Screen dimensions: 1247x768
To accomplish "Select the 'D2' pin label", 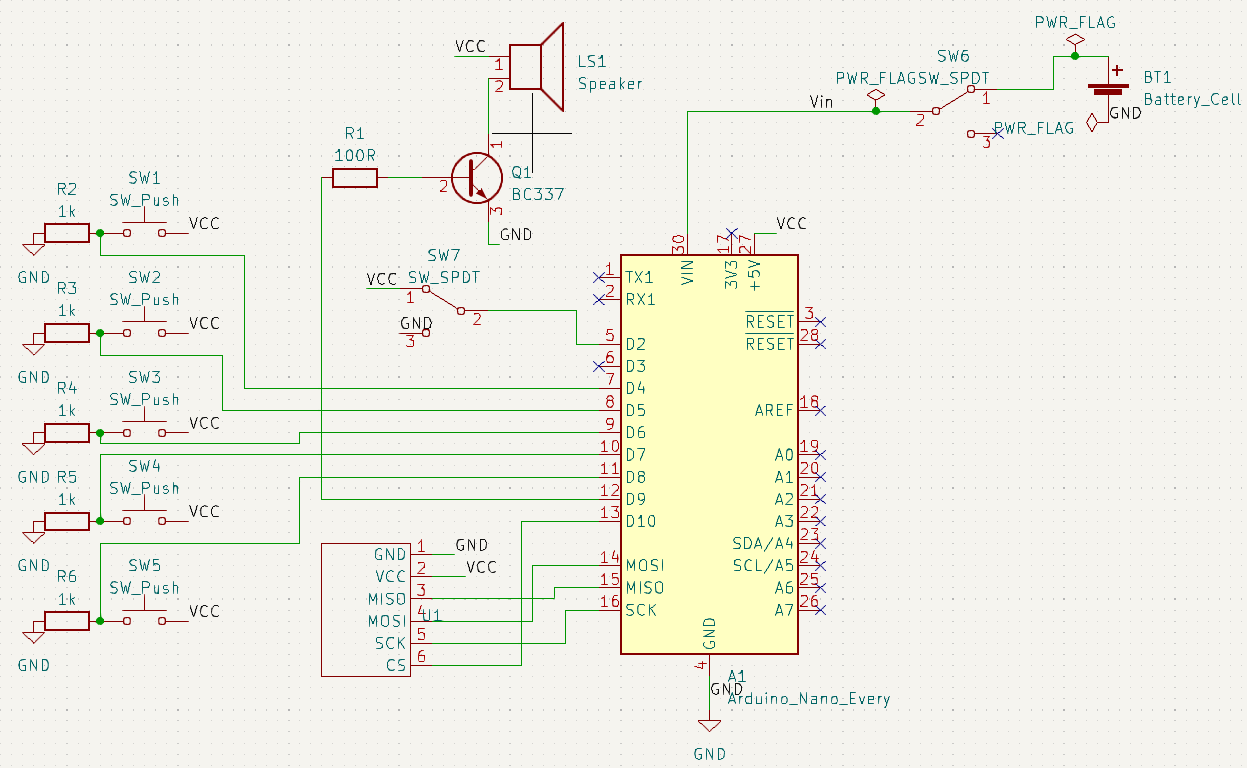I will pos(636,344).
